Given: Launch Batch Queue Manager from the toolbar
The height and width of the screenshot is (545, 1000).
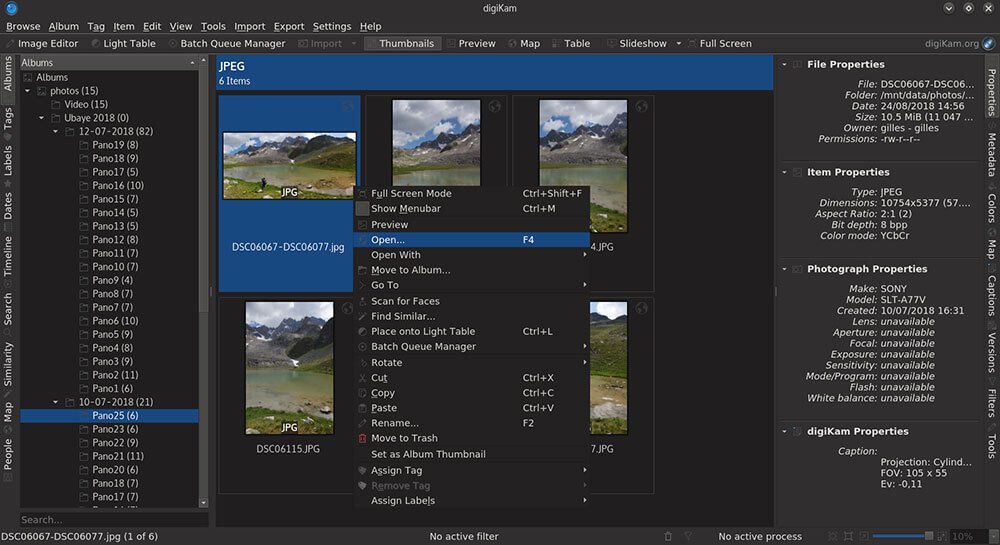Looking at the screenshot, I should click(x=226, y=44).
